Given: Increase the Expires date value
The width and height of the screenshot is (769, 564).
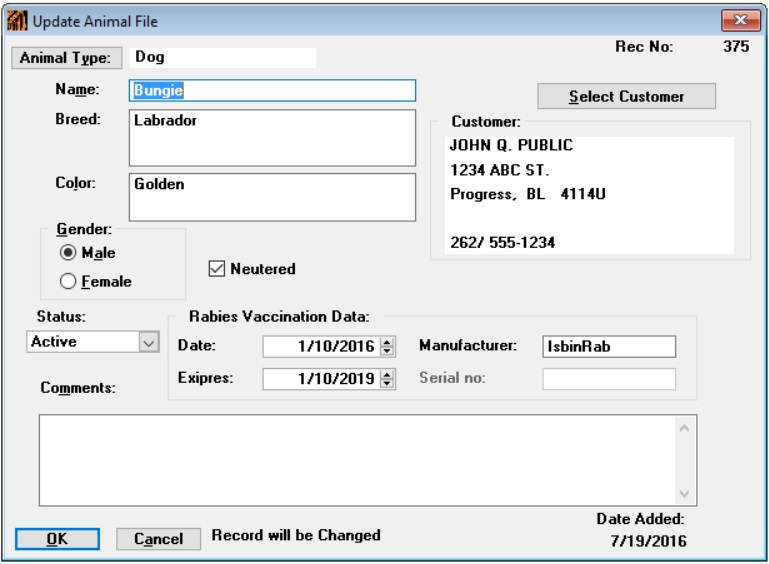Looking at the screenshot, I should (x=389, y=374).
